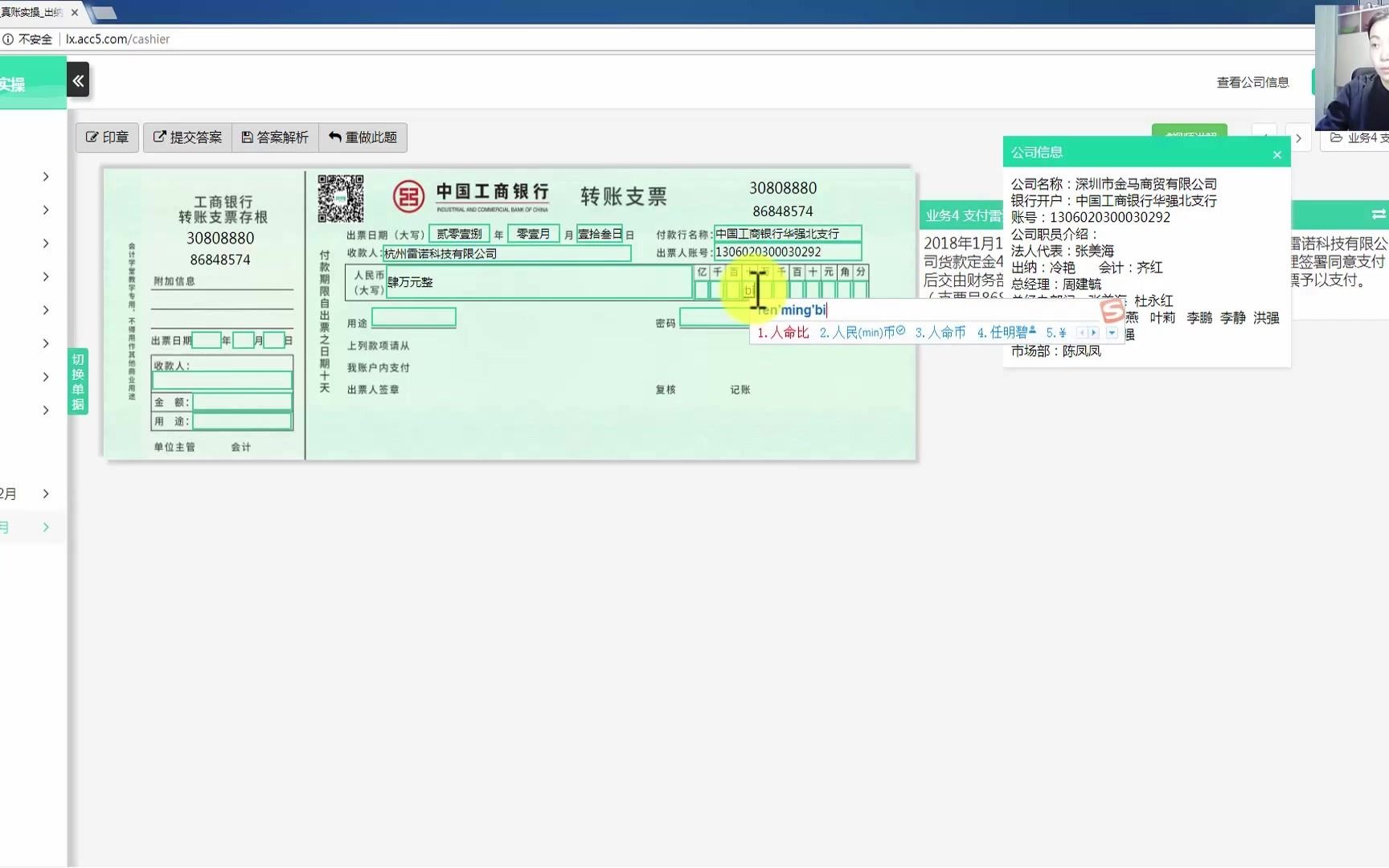Click the ICBC bank logo on cheque
The image size is (1389, 868).
[x=408, y=196]
